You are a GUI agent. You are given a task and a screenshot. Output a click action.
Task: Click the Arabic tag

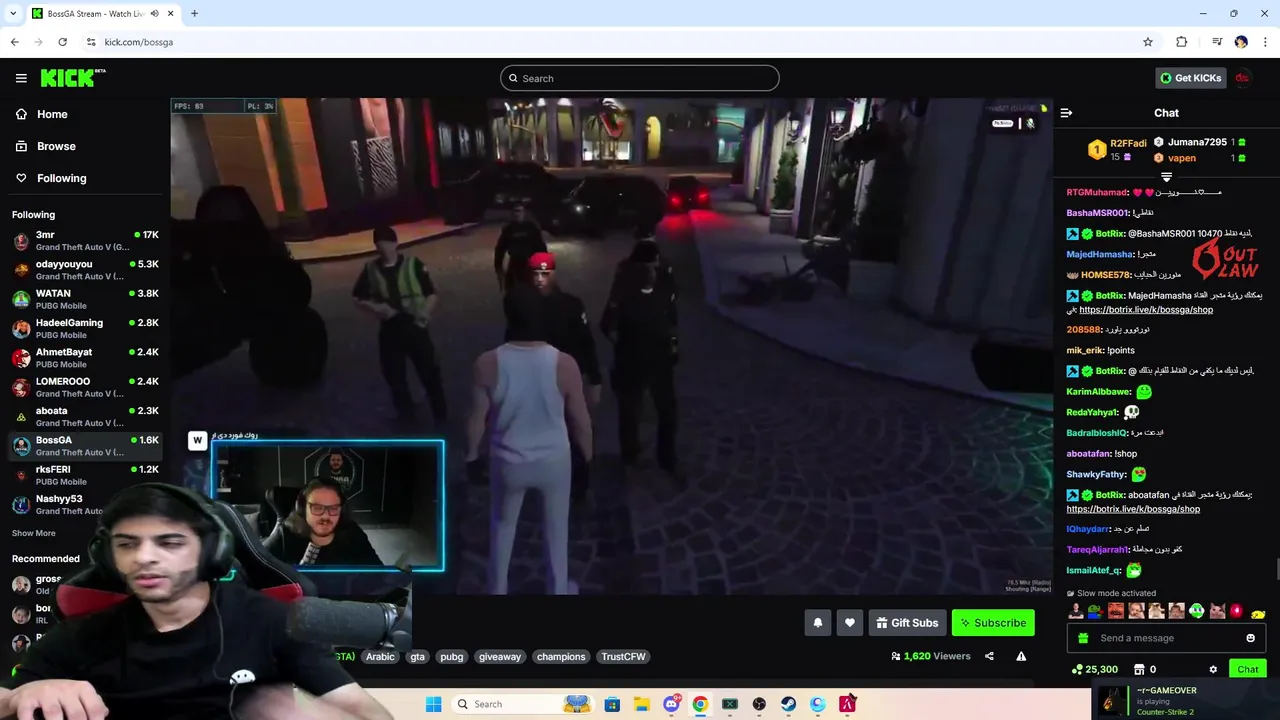[380, 656]
